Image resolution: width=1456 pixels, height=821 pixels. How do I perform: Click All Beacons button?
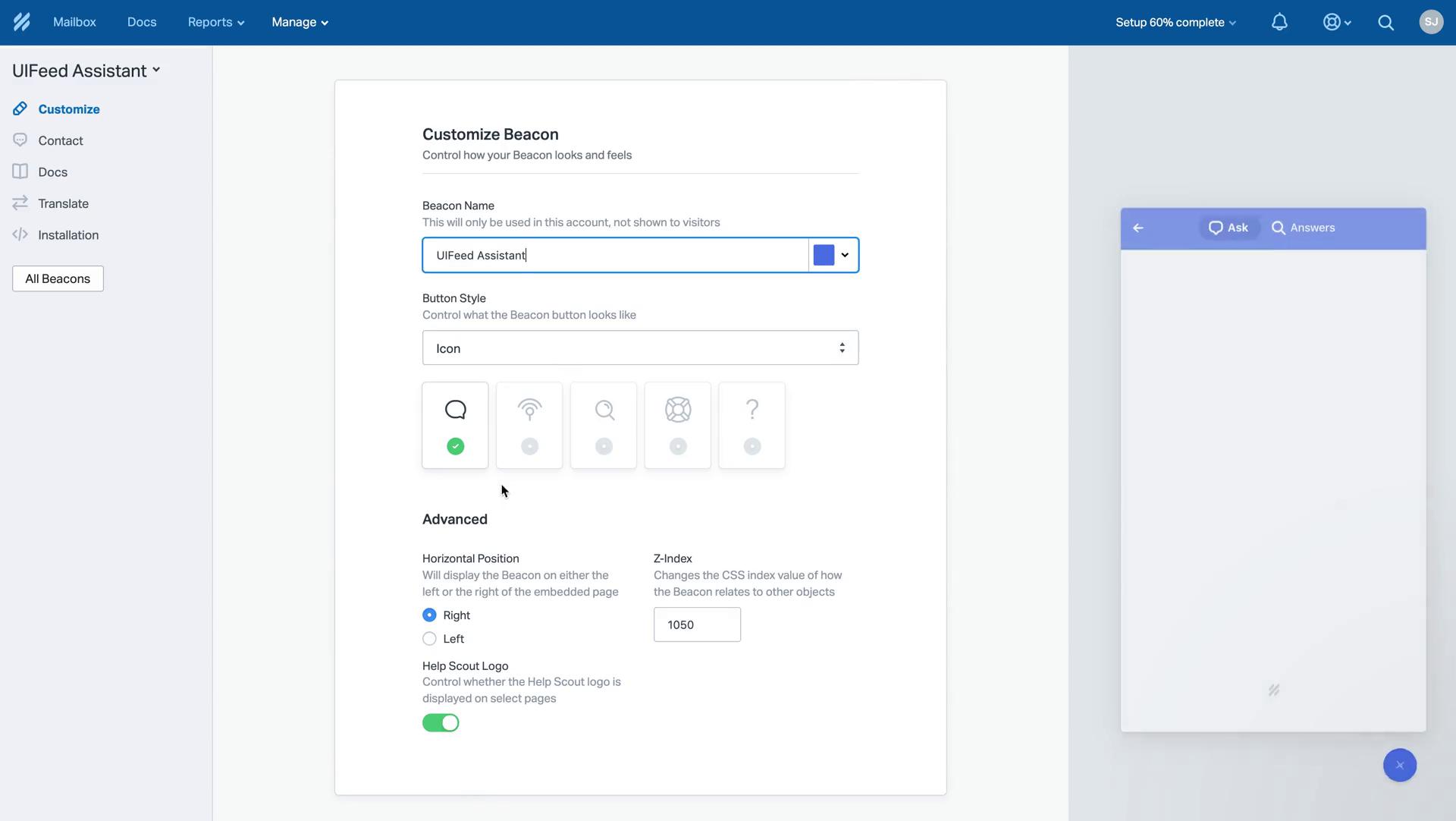click(x=57, y=278)
